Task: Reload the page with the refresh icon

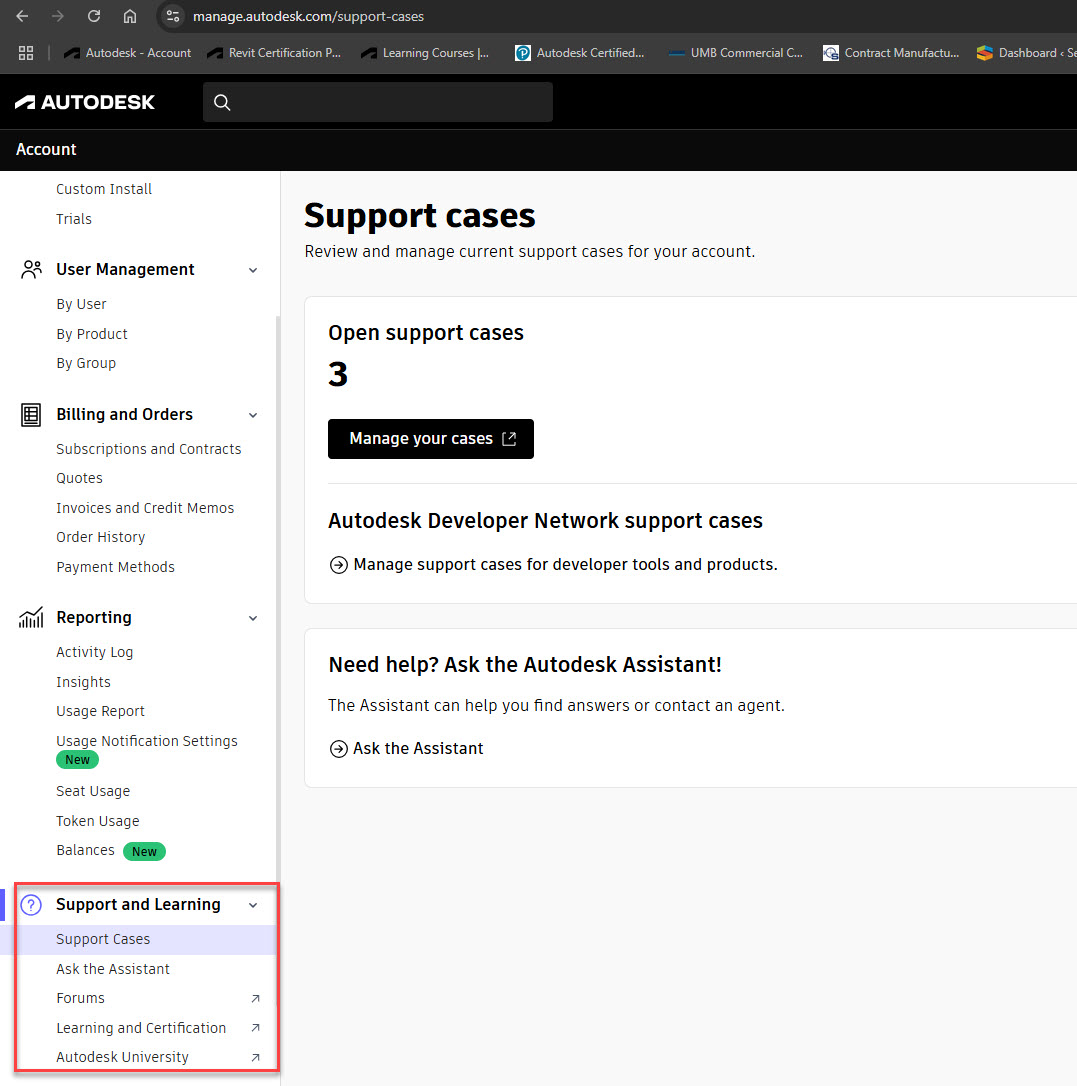Action: [94, 16]
